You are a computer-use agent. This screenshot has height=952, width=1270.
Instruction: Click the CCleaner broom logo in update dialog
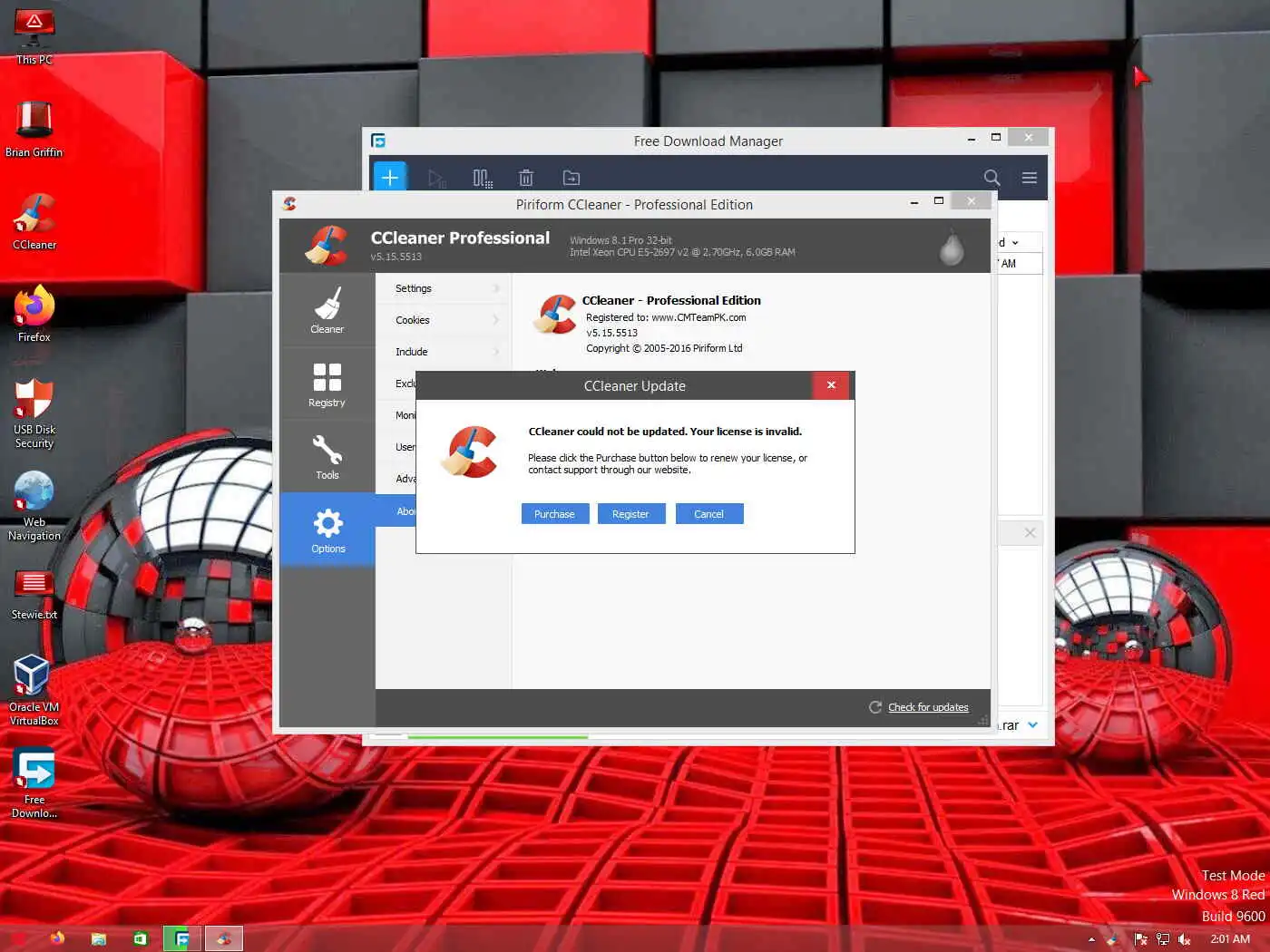pos(470,452)
